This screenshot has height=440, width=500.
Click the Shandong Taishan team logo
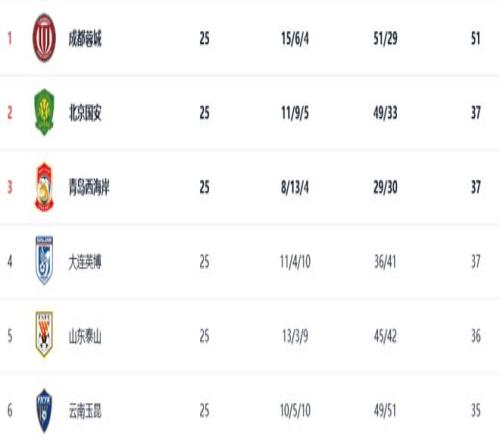[44, 334]
